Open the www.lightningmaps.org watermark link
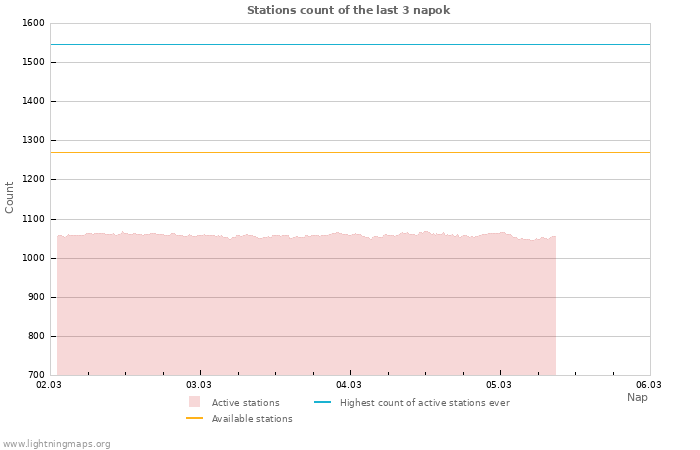The height and width of the screenshot is (450, 700). [x=57, y=444]
